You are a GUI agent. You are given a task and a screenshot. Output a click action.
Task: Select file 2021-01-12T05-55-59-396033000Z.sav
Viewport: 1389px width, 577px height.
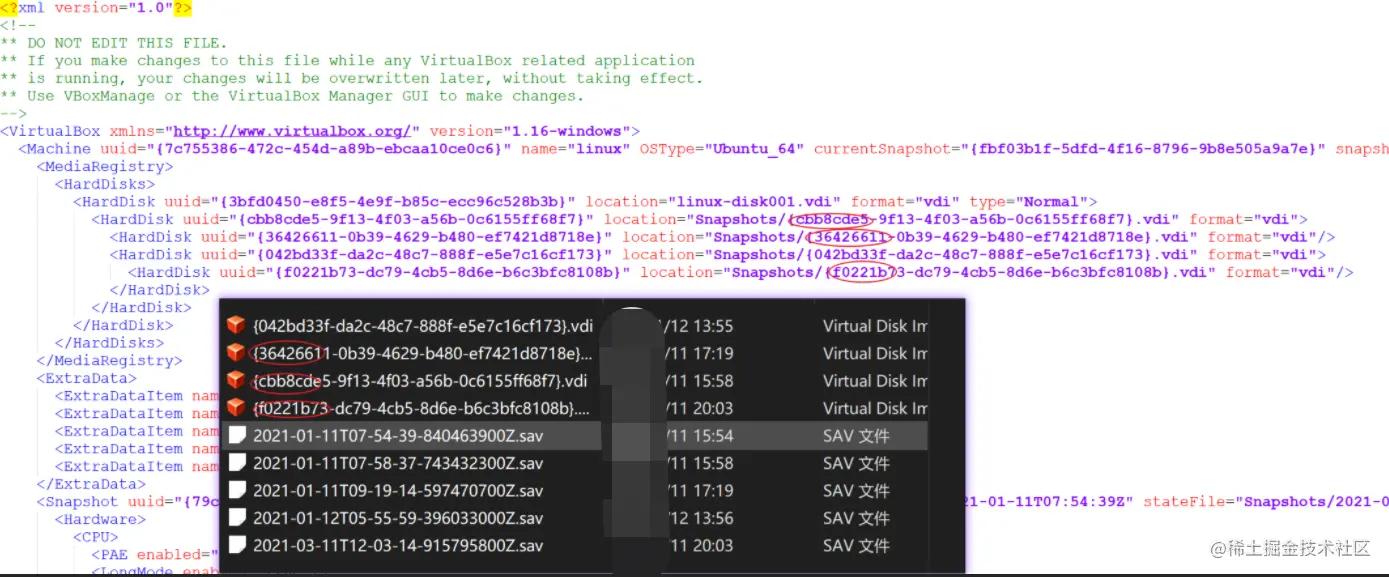coord(398,518)
